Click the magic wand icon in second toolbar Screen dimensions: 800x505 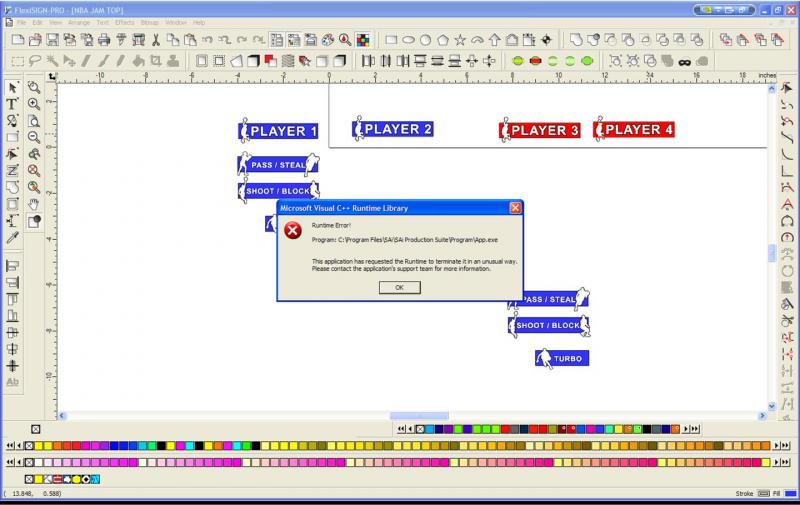[x=52, y=61]
